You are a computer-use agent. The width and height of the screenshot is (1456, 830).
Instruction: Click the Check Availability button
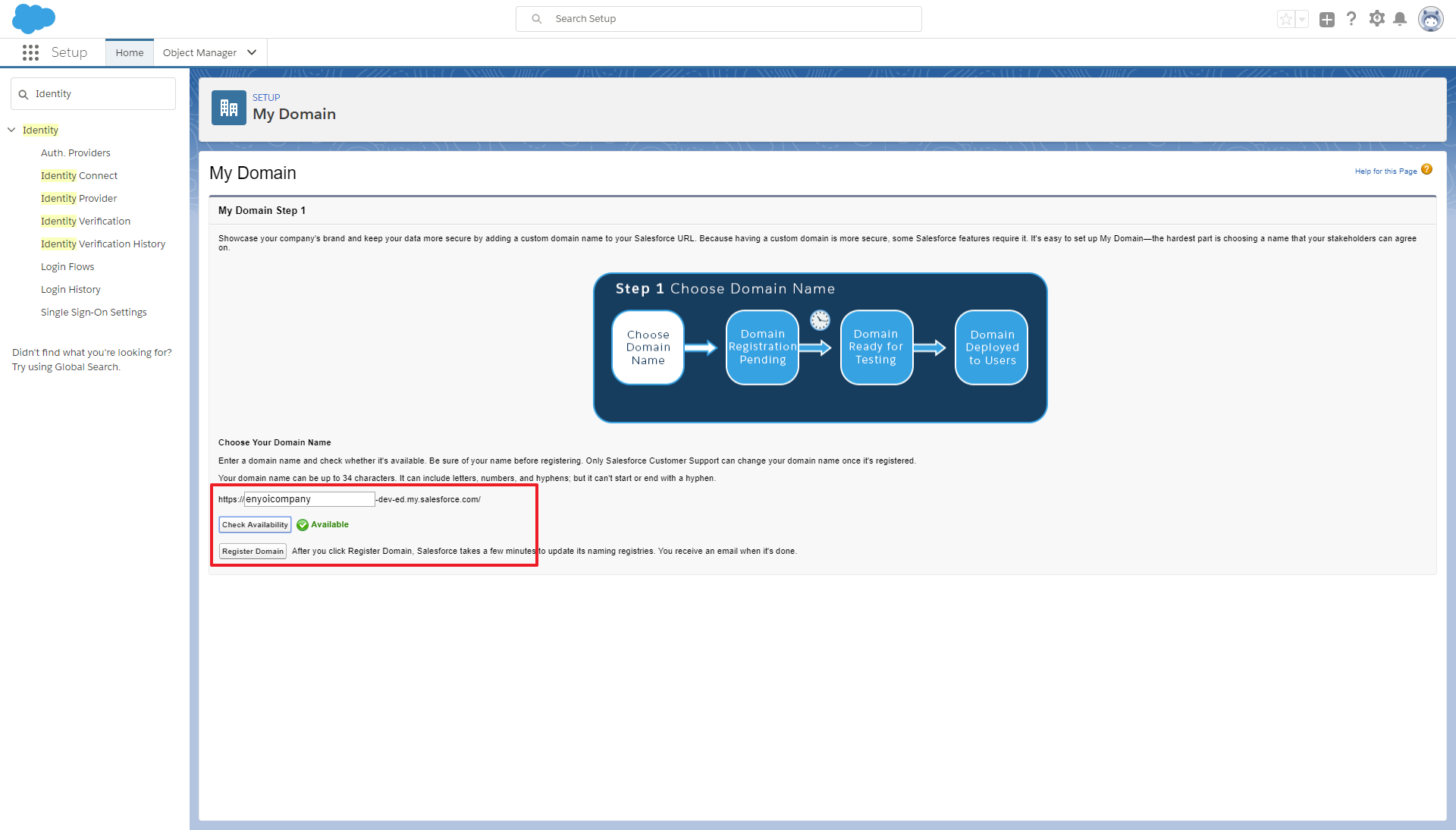click(255, 524)
